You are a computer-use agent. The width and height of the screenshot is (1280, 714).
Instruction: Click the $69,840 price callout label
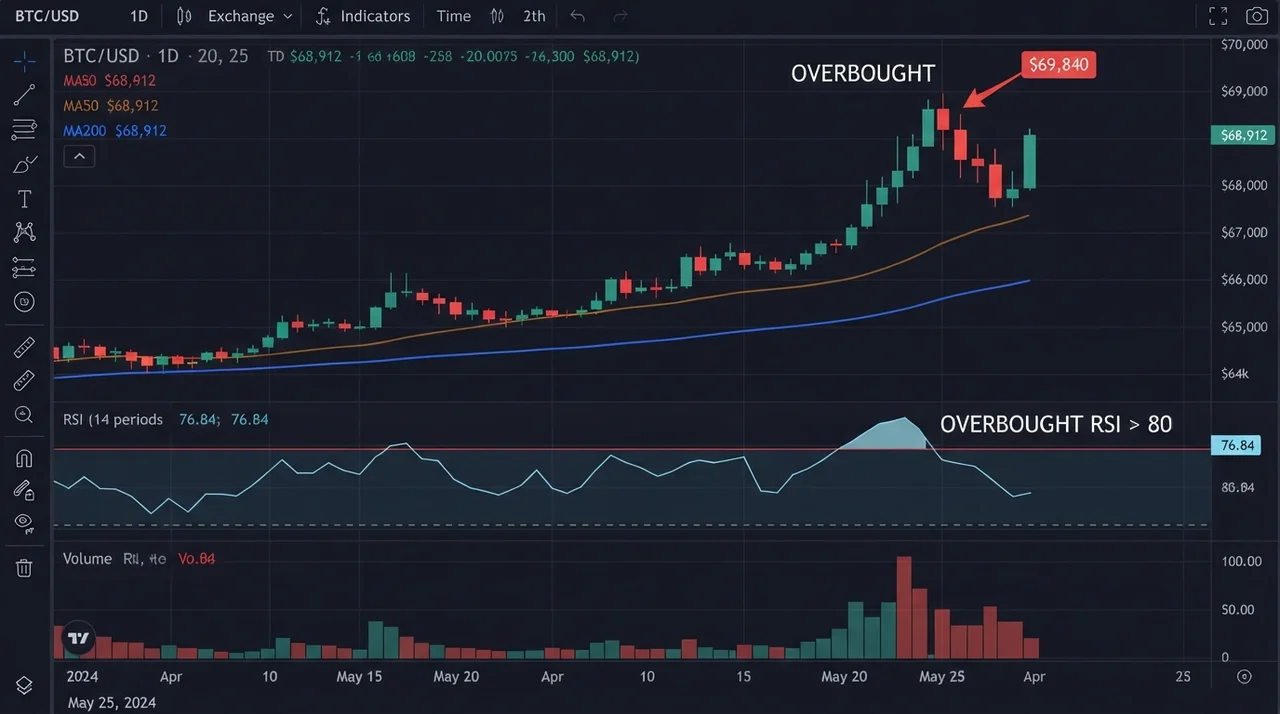pyautogui.click(x=1059, y=65)
